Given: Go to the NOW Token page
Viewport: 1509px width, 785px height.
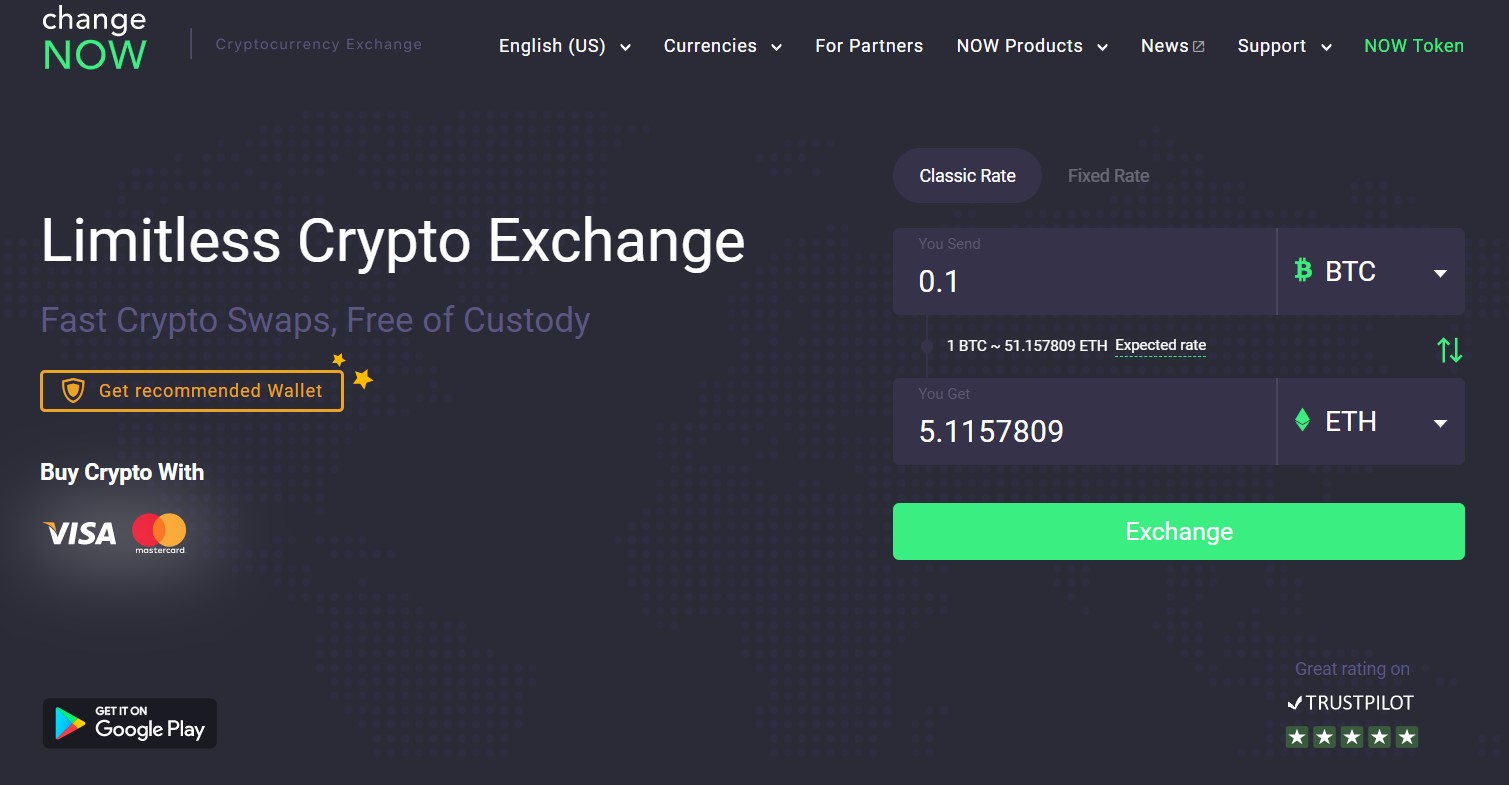Looking at the screenshot, I should click(x=1414, y=46).
